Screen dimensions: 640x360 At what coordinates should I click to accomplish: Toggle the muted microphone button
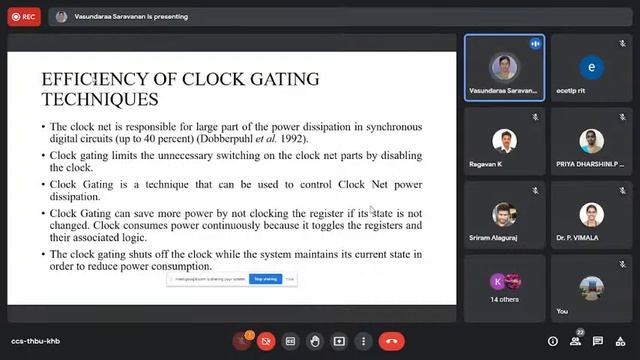click(242, 341)
